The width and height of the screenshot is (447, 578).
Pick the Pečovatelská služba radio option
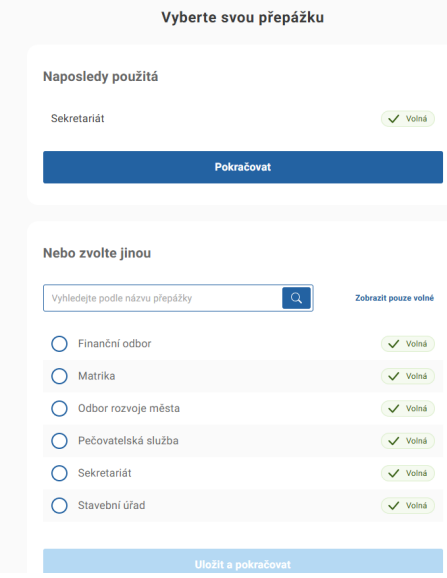[x=59, y=441]
